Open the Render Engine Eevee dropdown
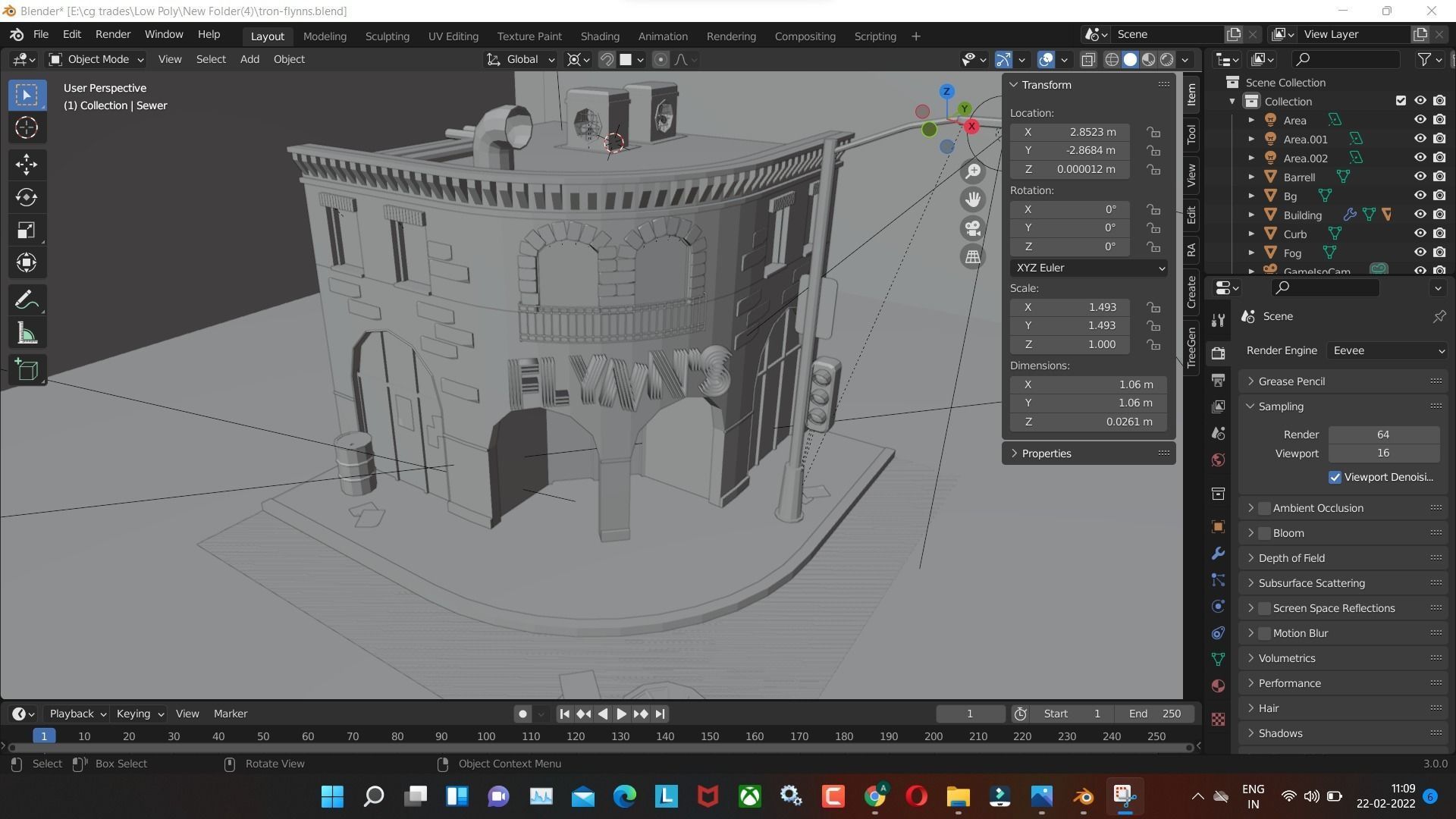Screen dimensions: 1456x819 [1387, 350]
